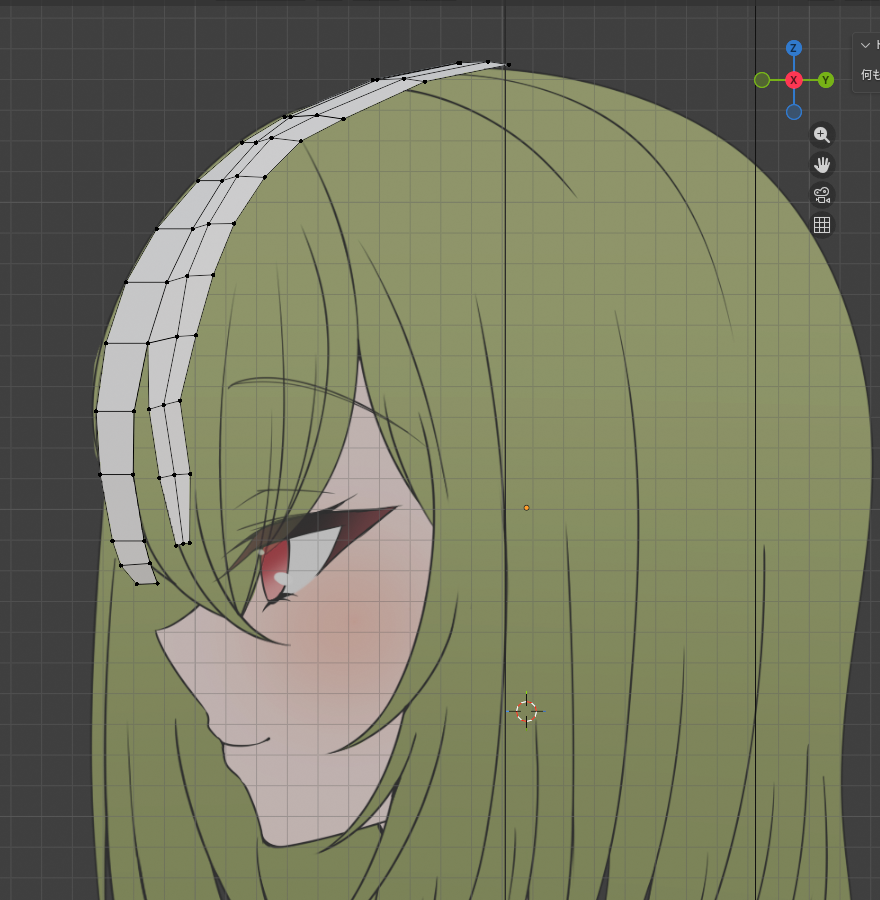880x900 pixels.
Task: Click the tip of the character's nose
Action: click(x=208, y=717)
